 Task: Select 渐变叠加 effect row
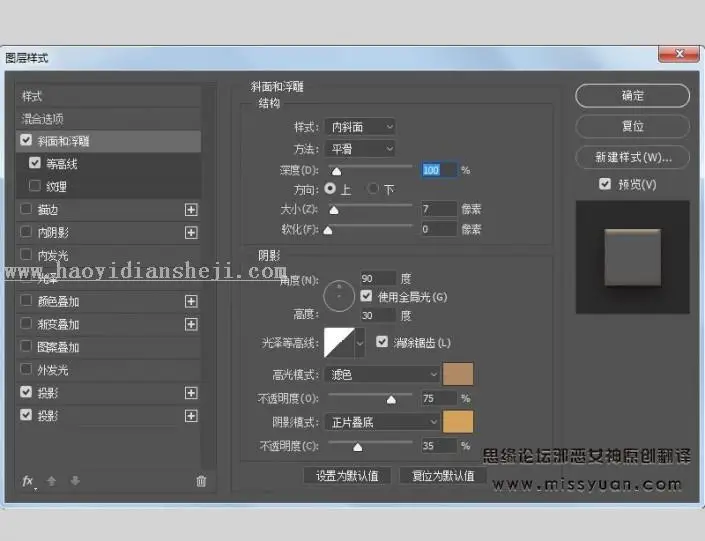(108, 324)
